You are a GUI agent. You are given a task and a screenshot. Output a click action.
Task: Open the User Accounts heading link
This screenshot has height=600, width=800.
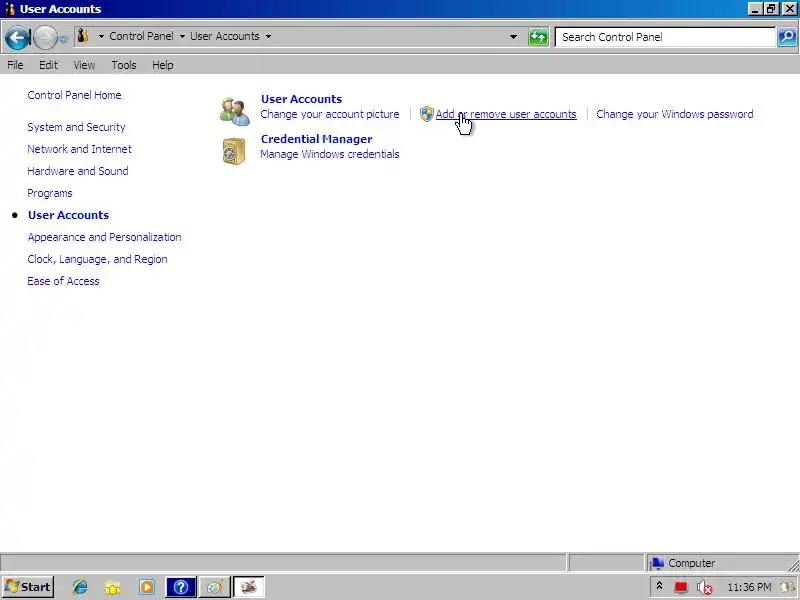coord(302,99)
